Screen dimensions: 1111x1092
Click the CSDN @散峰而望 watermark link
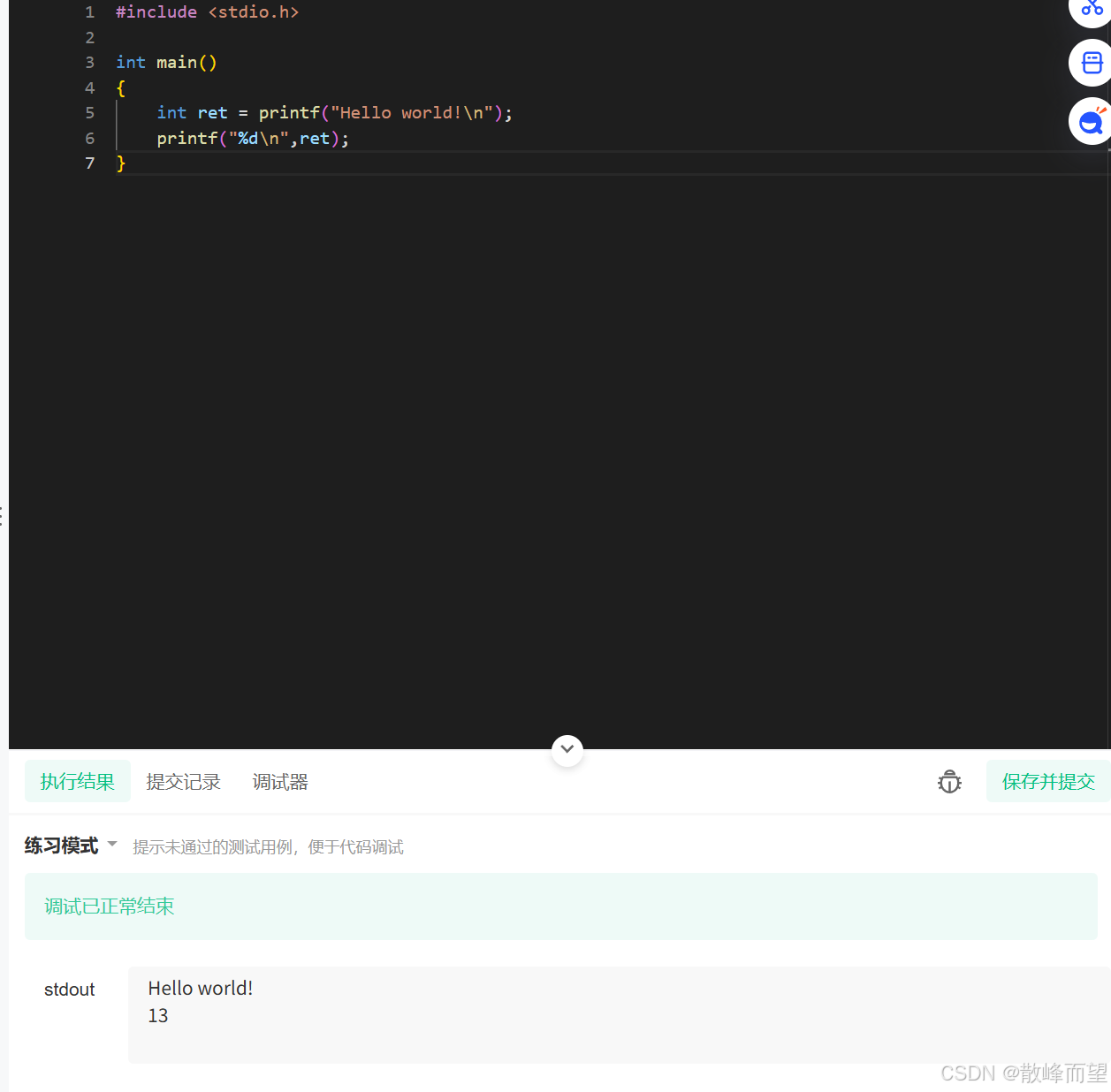tap(1023, 1073)
